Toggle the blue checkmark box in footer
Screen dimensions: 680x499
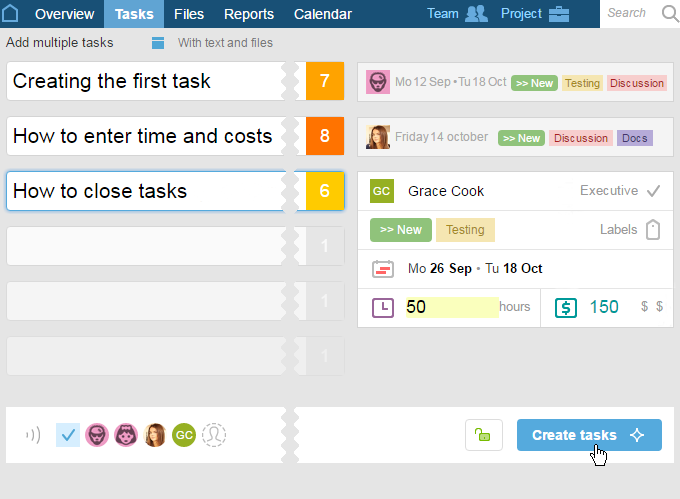[68, 435]
